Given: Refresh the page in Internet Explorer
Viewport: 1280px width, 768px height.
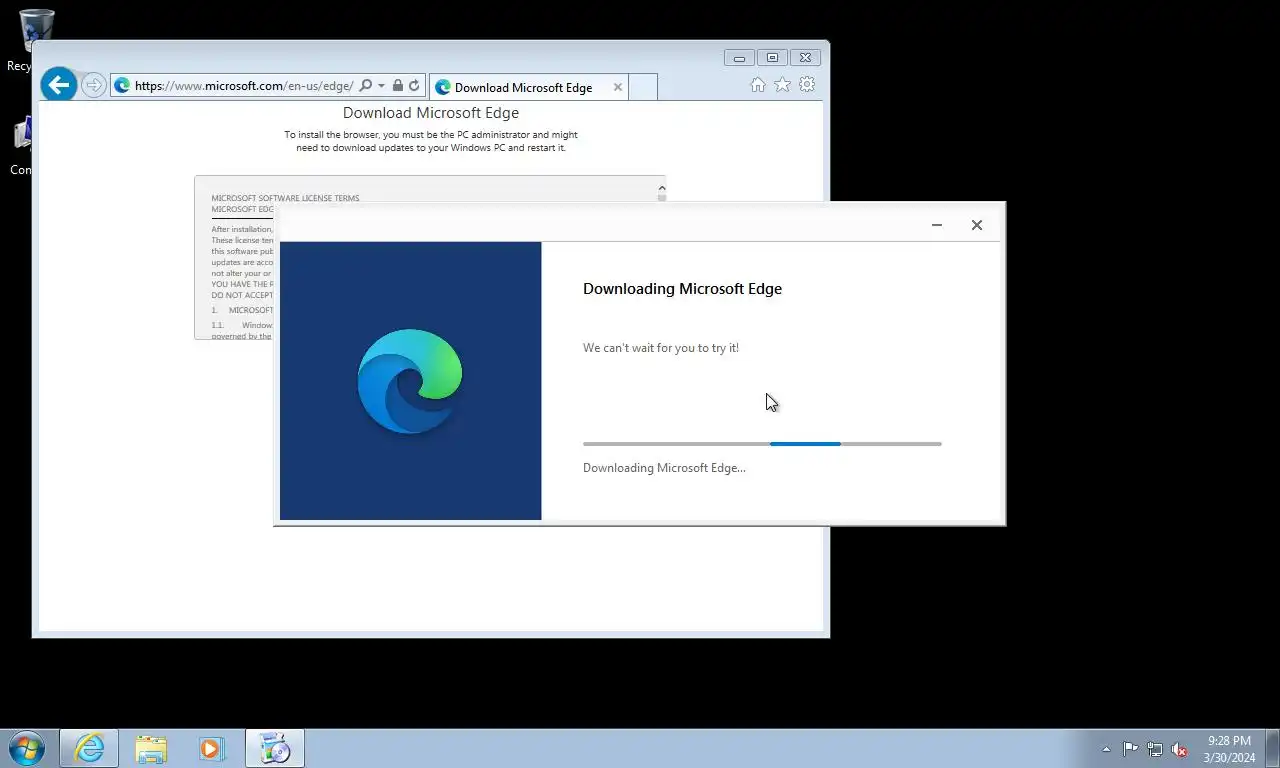Looking at the screenshot, I should click(414, 86).
